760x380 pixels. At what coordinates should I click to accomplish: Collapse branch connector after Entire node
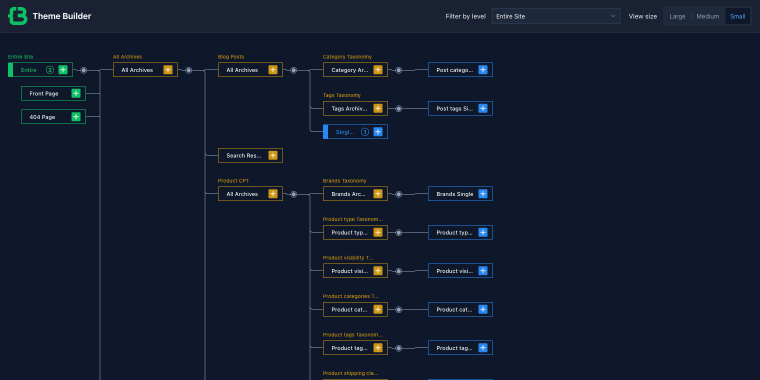(x=84, y=70)
